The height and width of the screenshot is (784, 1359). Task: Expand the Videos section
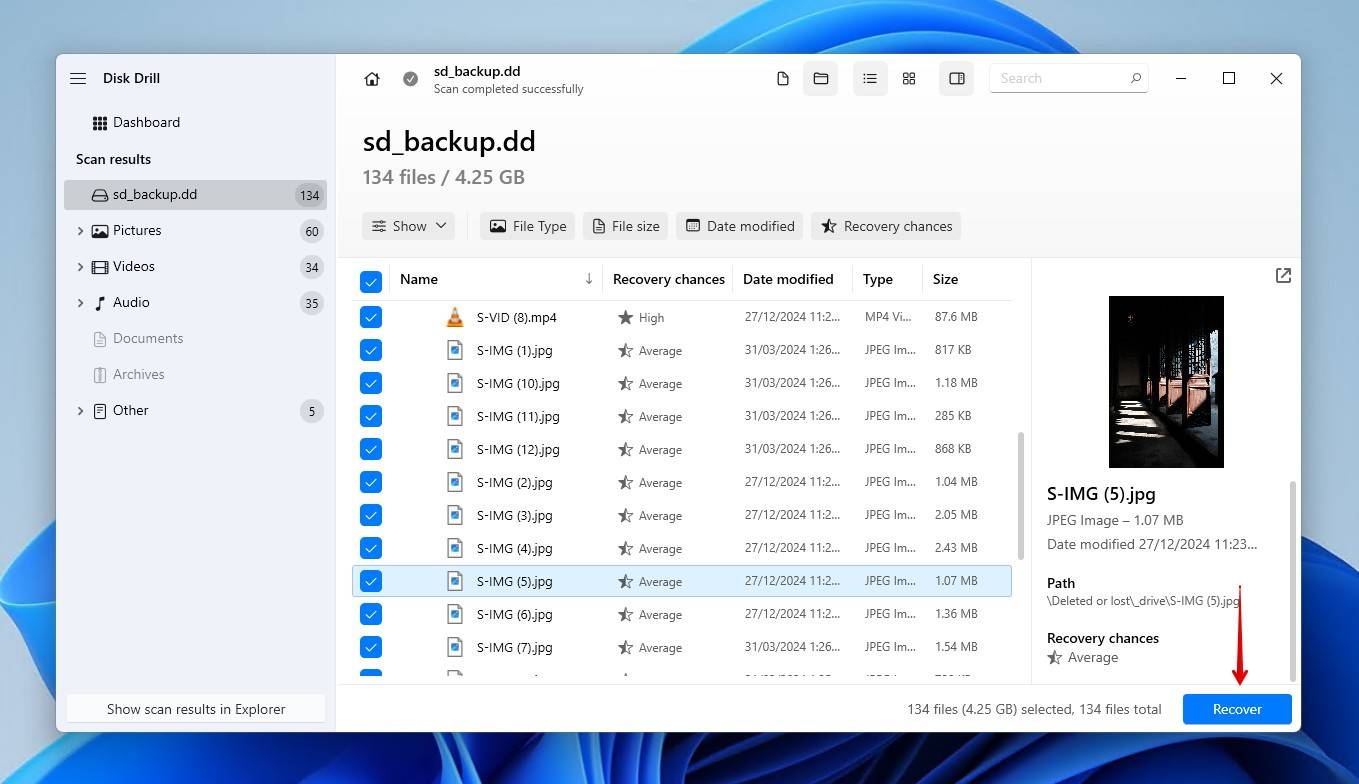click(x=81, y=266)
